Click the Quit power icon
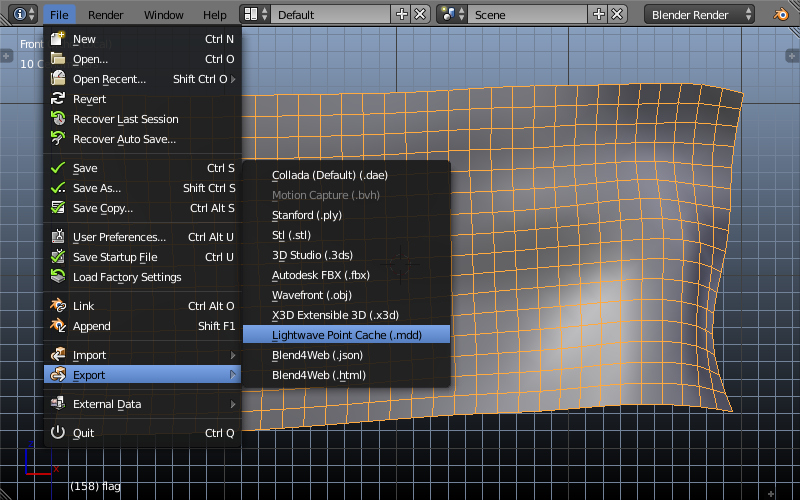 point(58,432)
